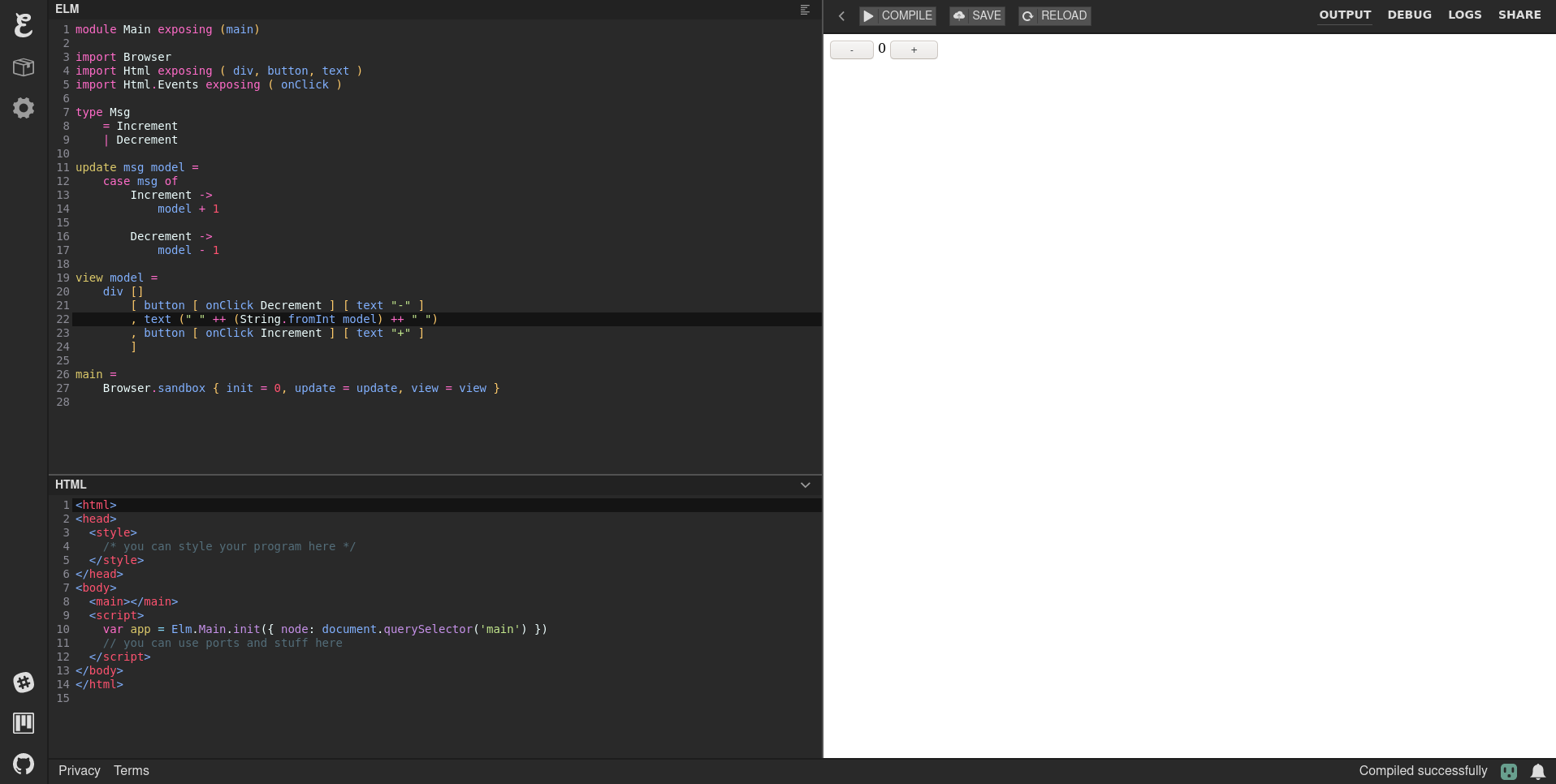
Task: Open the GitHub icon link
Action: (x=24, y=764)
